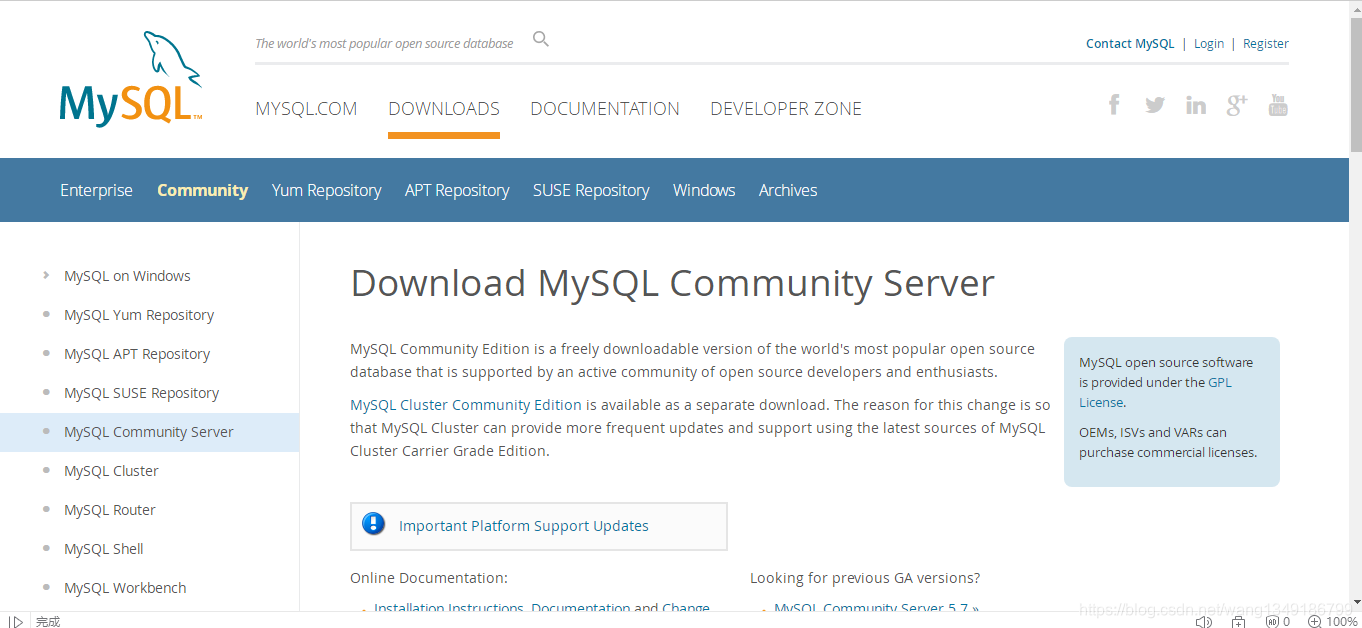Open the GPL License link
1362x628 pixels.
tap(1220, 383)
